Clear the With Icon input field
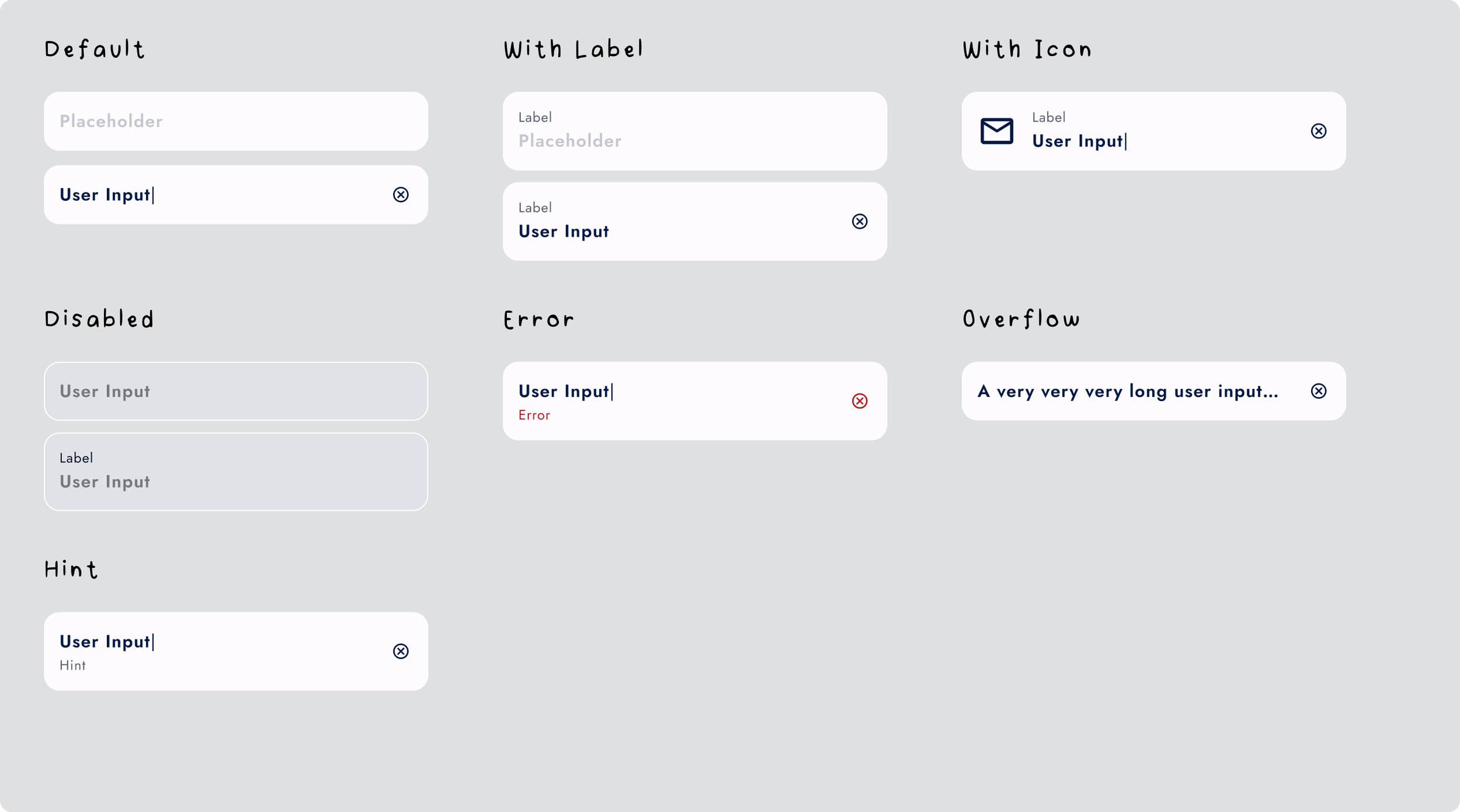1460x812 pixels. pos(1319,131)
